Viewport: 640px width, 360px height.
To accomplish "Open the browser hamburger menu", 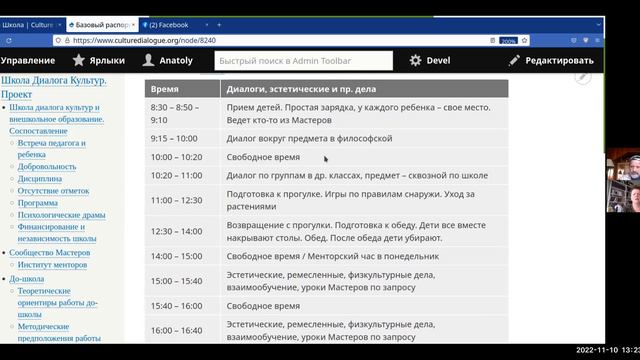I will pyautogui.click(x=597, y=40).
